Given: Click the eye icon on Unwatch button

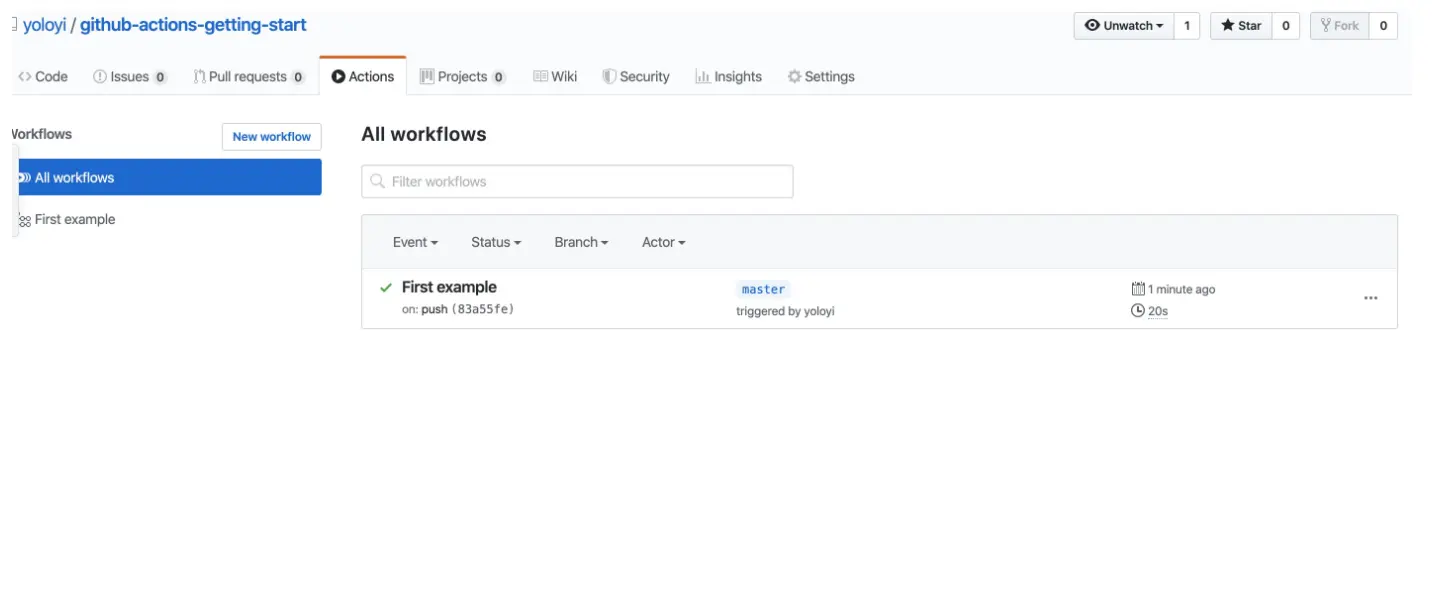Looking at the screenshot, I should 1092,26.
